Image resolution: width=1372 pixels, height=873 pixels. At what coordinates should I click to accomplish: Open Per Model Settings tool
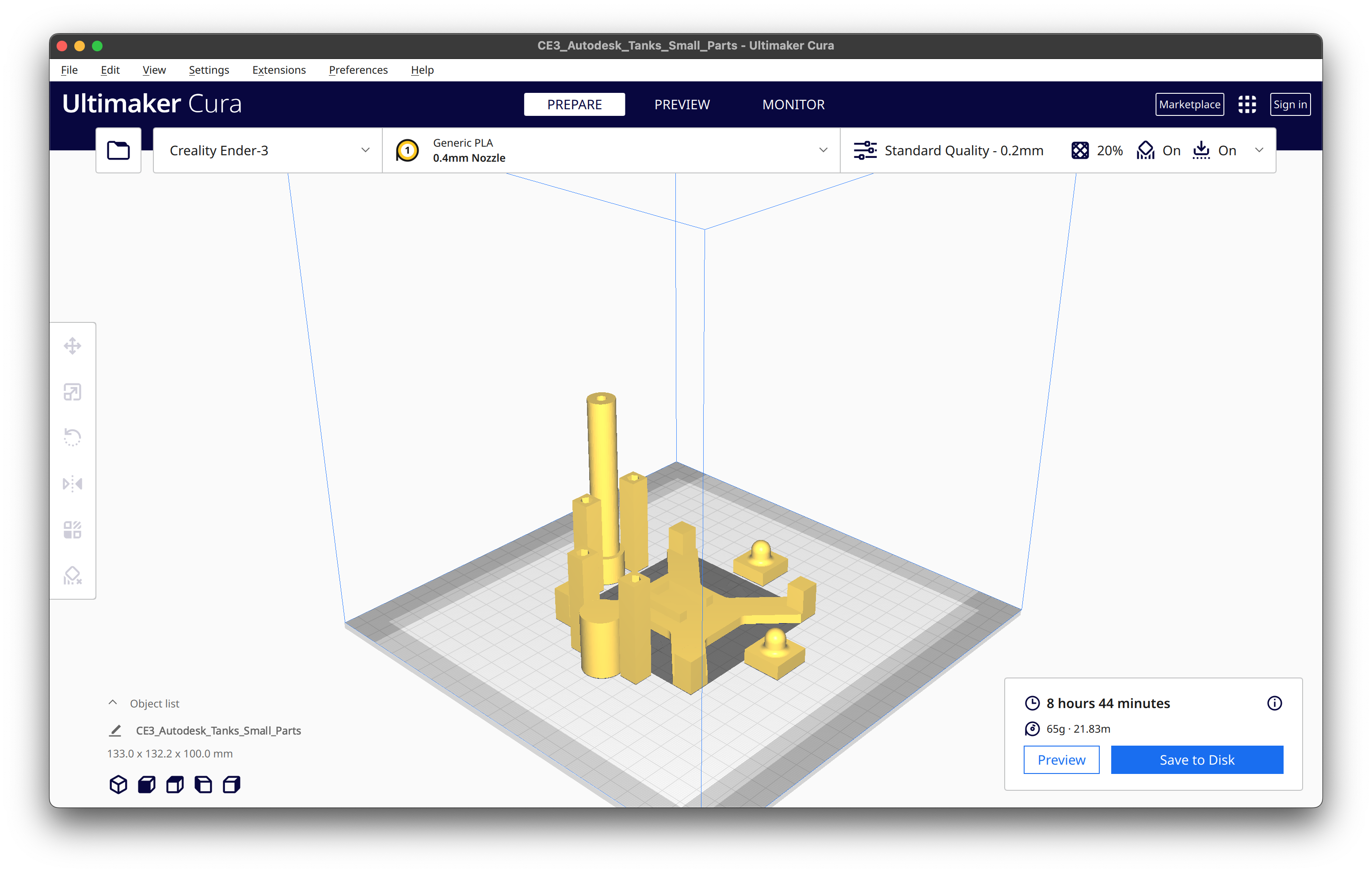point(72,530)
